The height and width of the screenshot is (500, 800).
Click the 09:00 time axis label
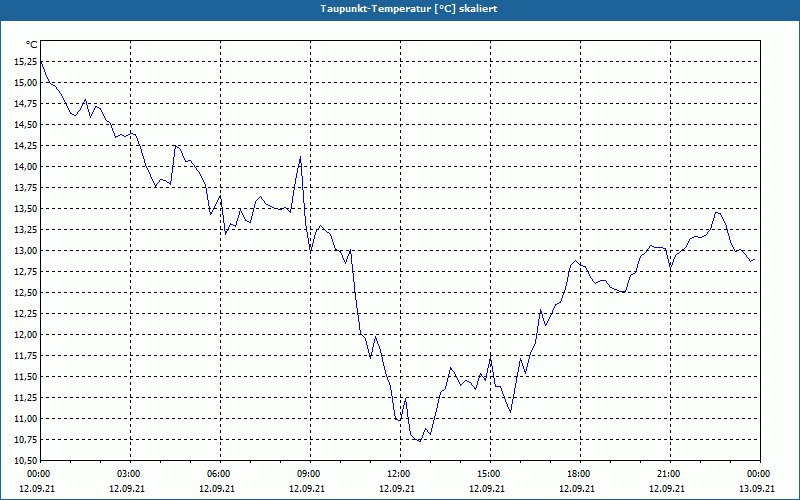[x=310, y=473]
